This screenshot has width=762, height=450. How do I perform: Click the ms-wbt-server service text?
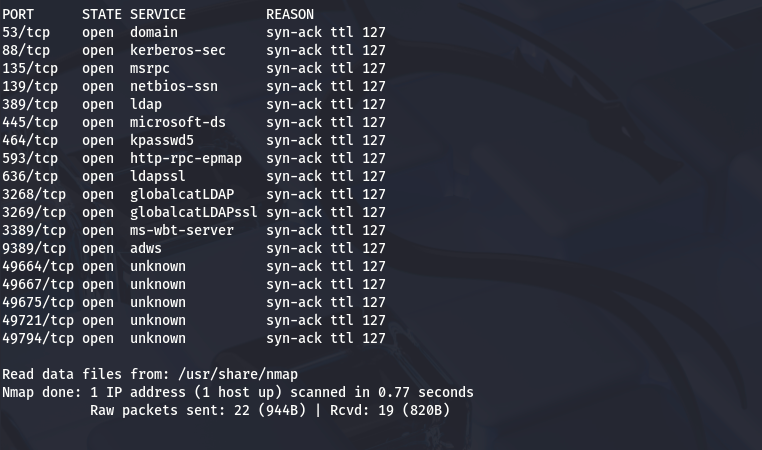coord(182,230)
